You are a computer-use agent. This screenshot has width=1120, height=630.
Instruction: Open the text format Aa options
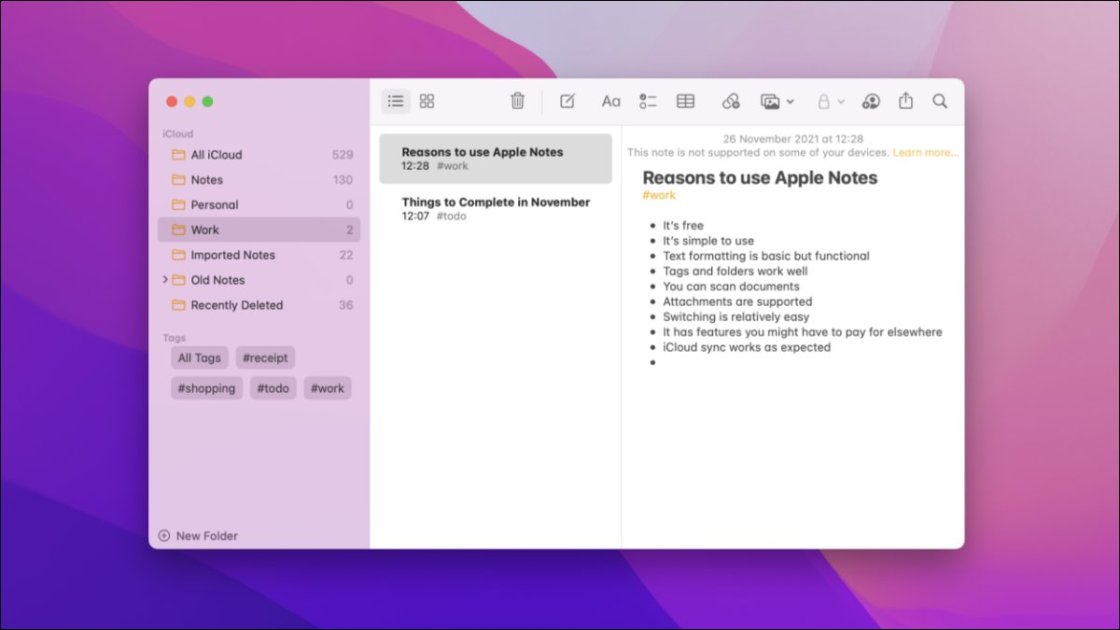(610, 101)
